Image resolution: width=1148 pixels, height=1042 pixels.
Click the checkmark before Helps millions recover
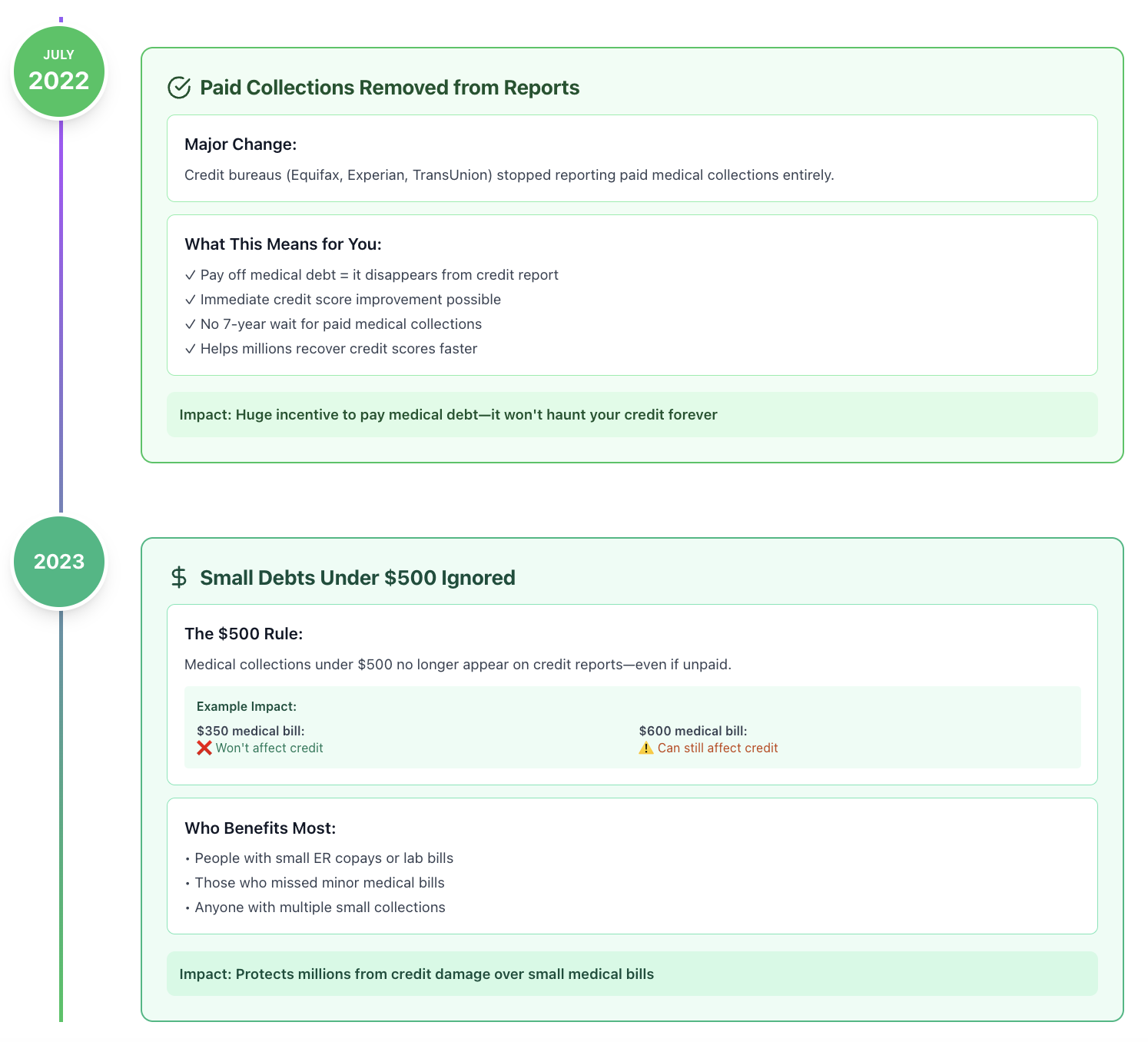191,349
